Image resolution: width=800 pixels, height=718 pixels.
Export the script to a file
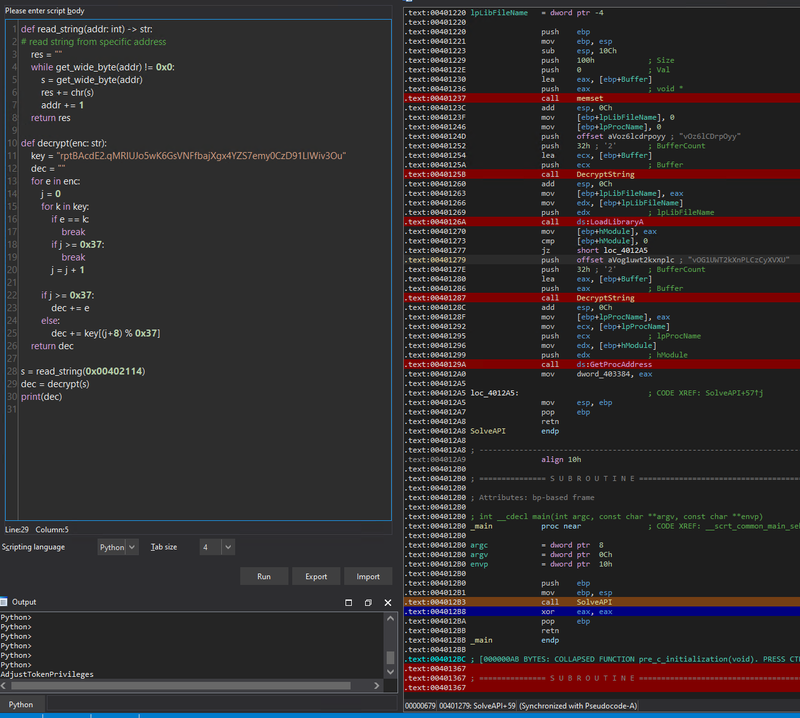[316, 576]
